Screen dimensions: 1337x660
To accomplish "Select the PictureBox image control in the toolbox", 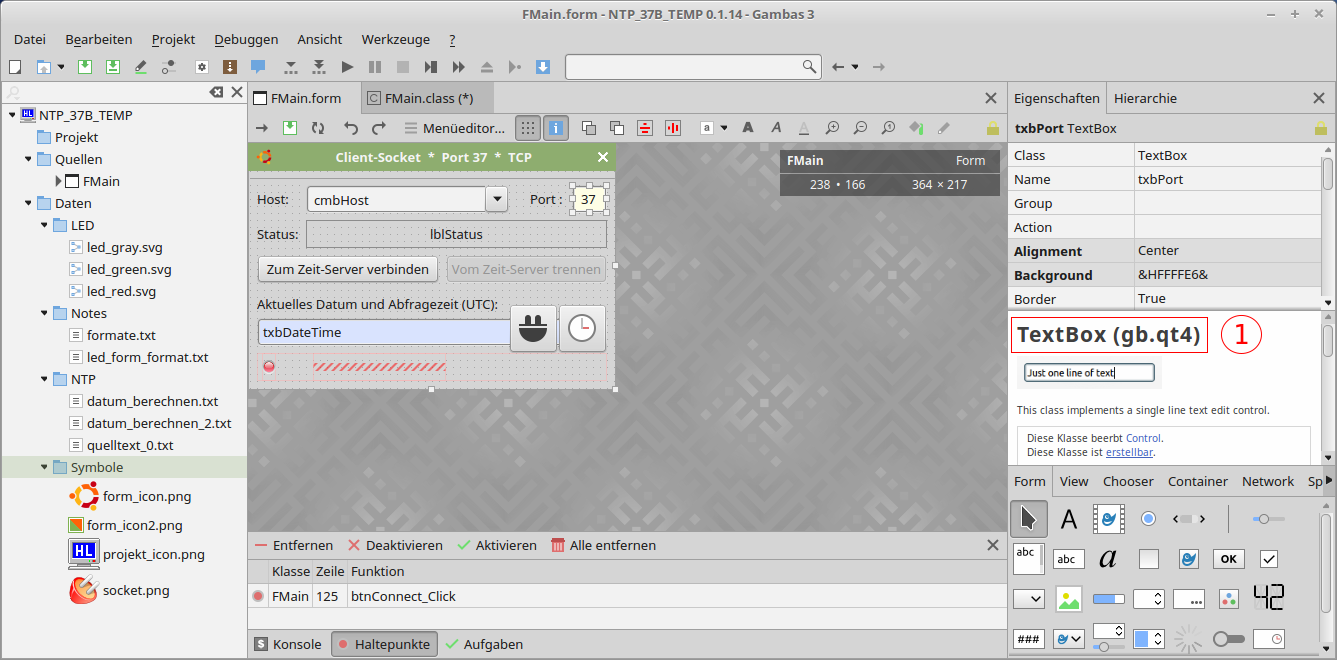I will (1069, 599).
